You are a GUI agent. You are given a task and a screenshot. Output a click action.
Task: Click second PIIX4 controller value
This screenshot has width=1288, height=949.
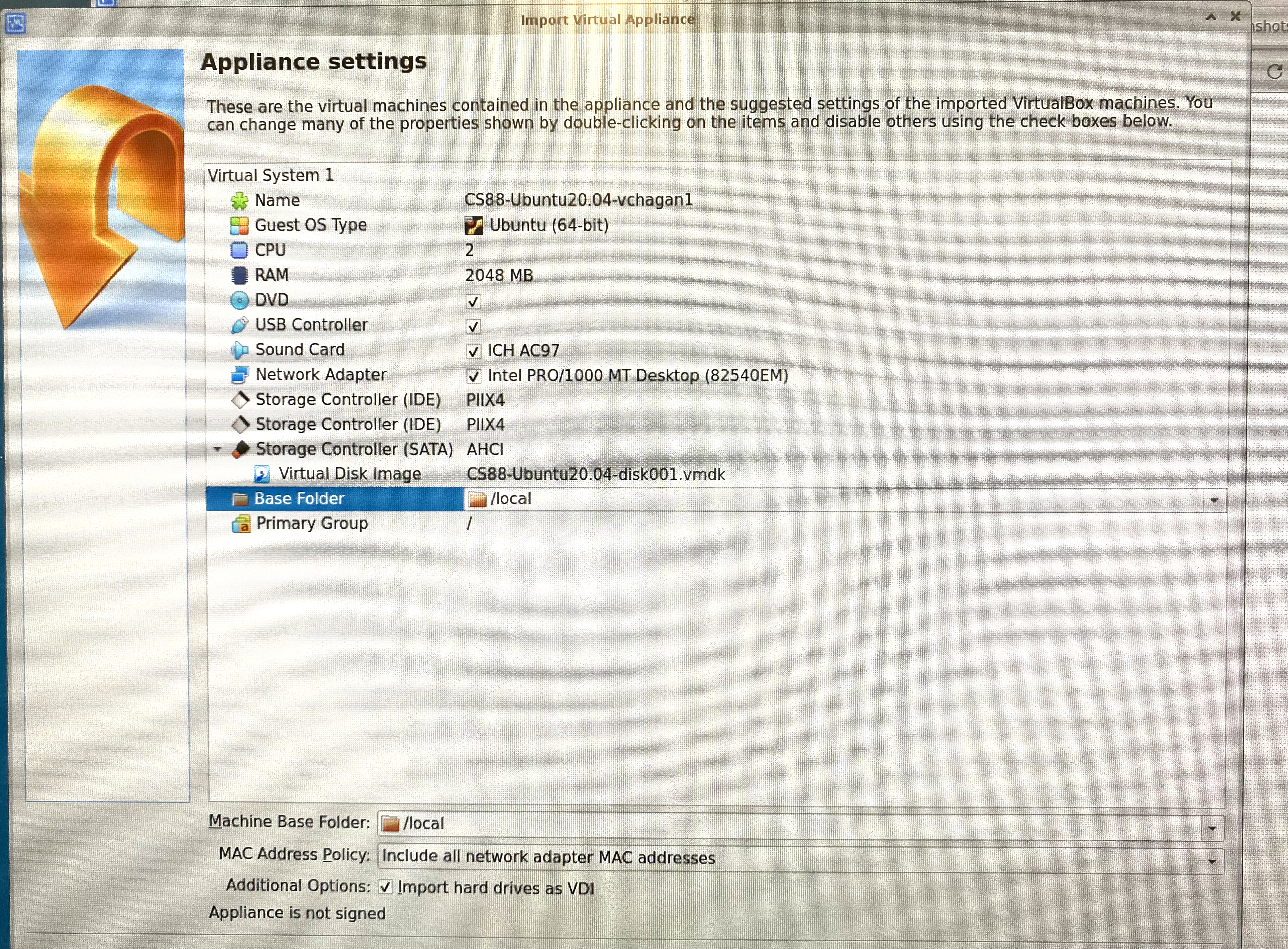[485, 425]
